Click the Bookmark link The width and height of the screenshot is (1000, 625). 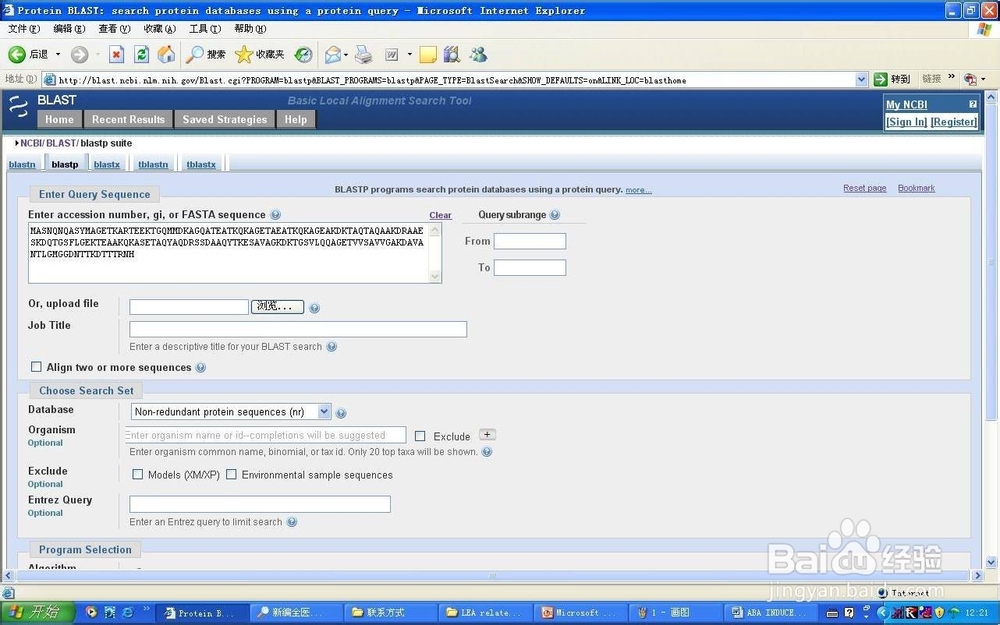pyautogui.click(x=916, y=188)
